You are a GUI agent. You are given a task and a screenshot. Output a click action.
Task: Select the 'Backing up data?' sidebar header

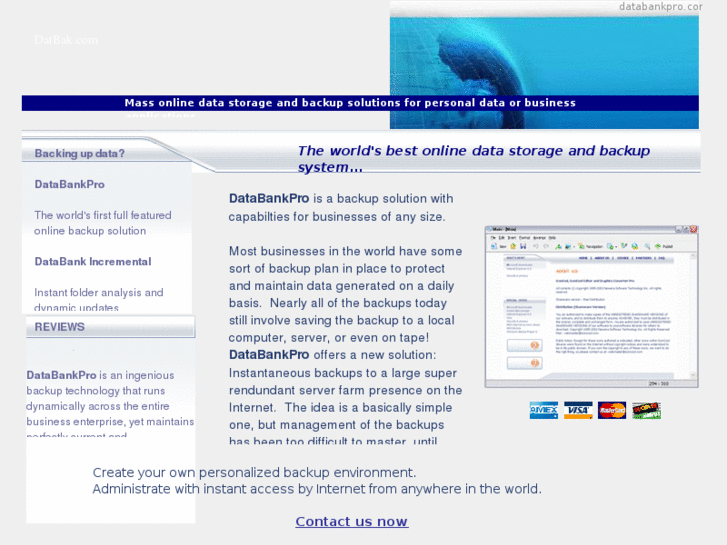pos(79,154)
